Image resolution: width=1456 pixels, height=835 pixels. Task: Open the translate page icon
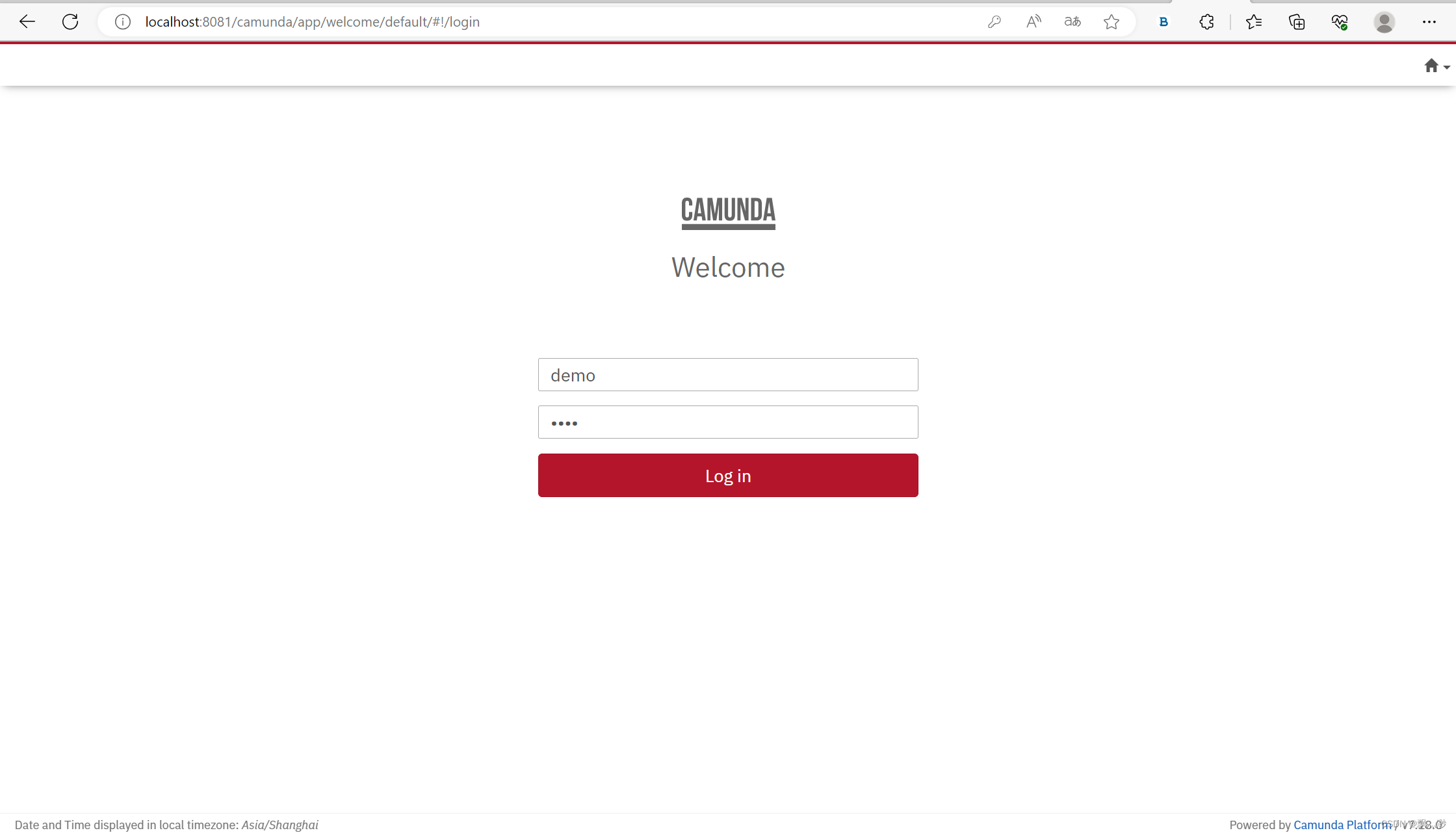[1072, 21]
